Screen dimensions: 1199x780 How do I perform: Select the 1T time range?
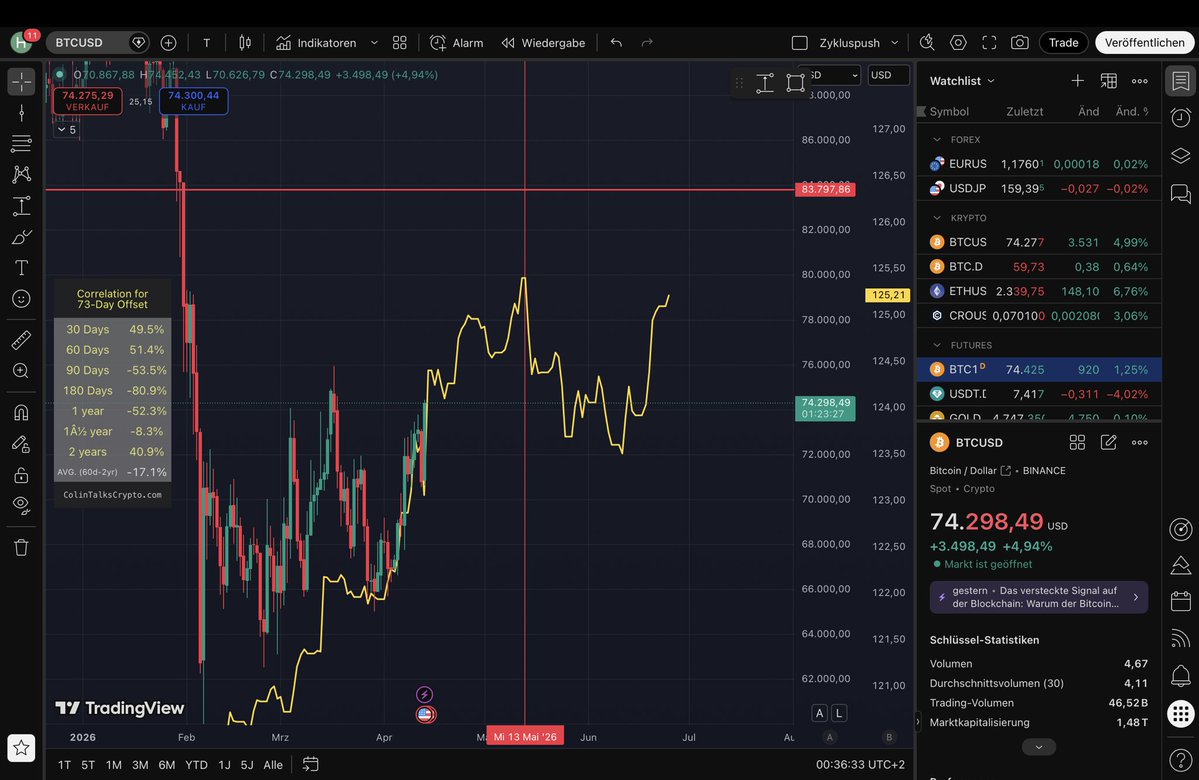pyautogui.click(x=64, y=765)
